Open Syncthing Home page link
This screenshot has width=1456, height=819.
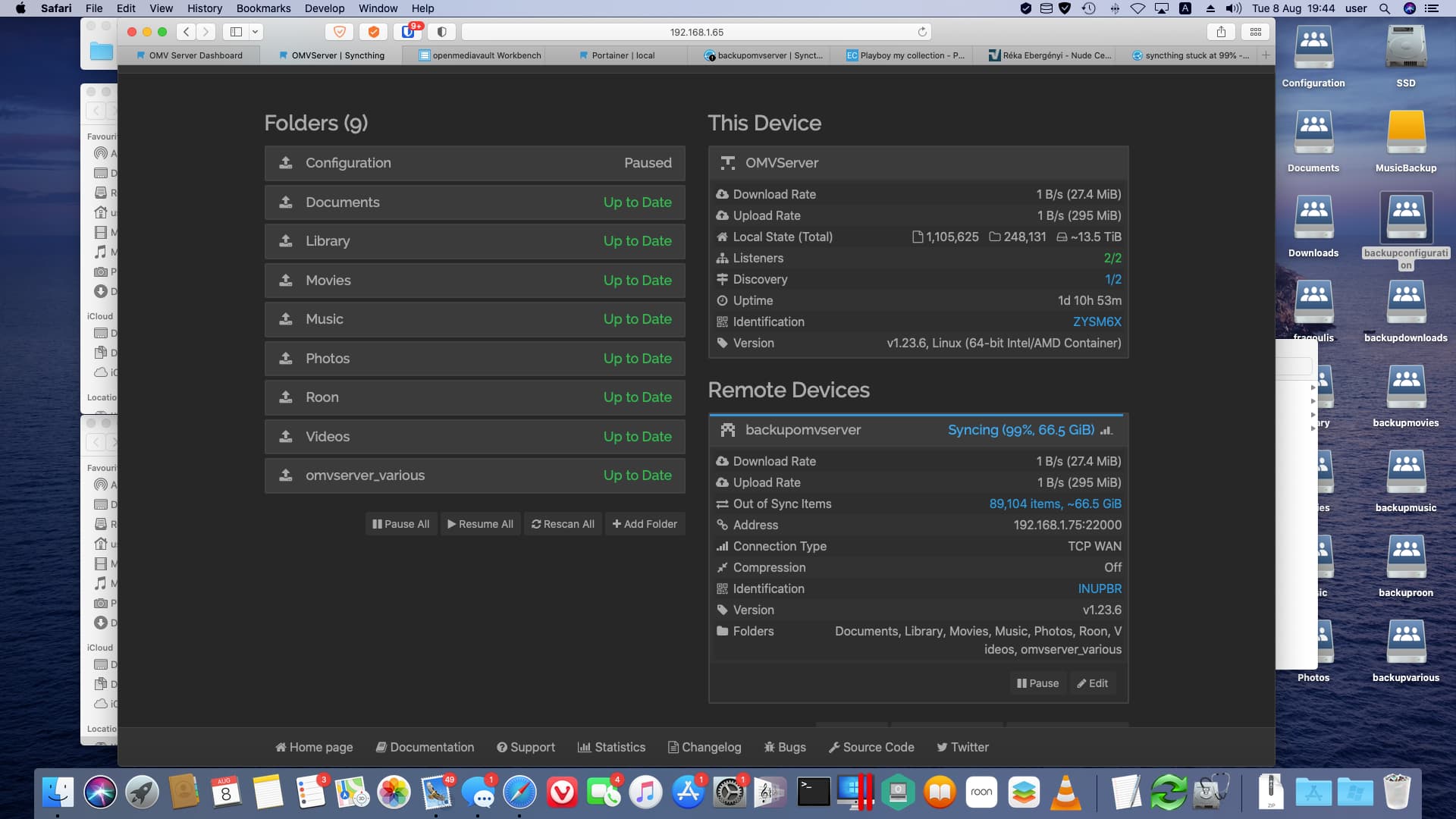point(314,748)
